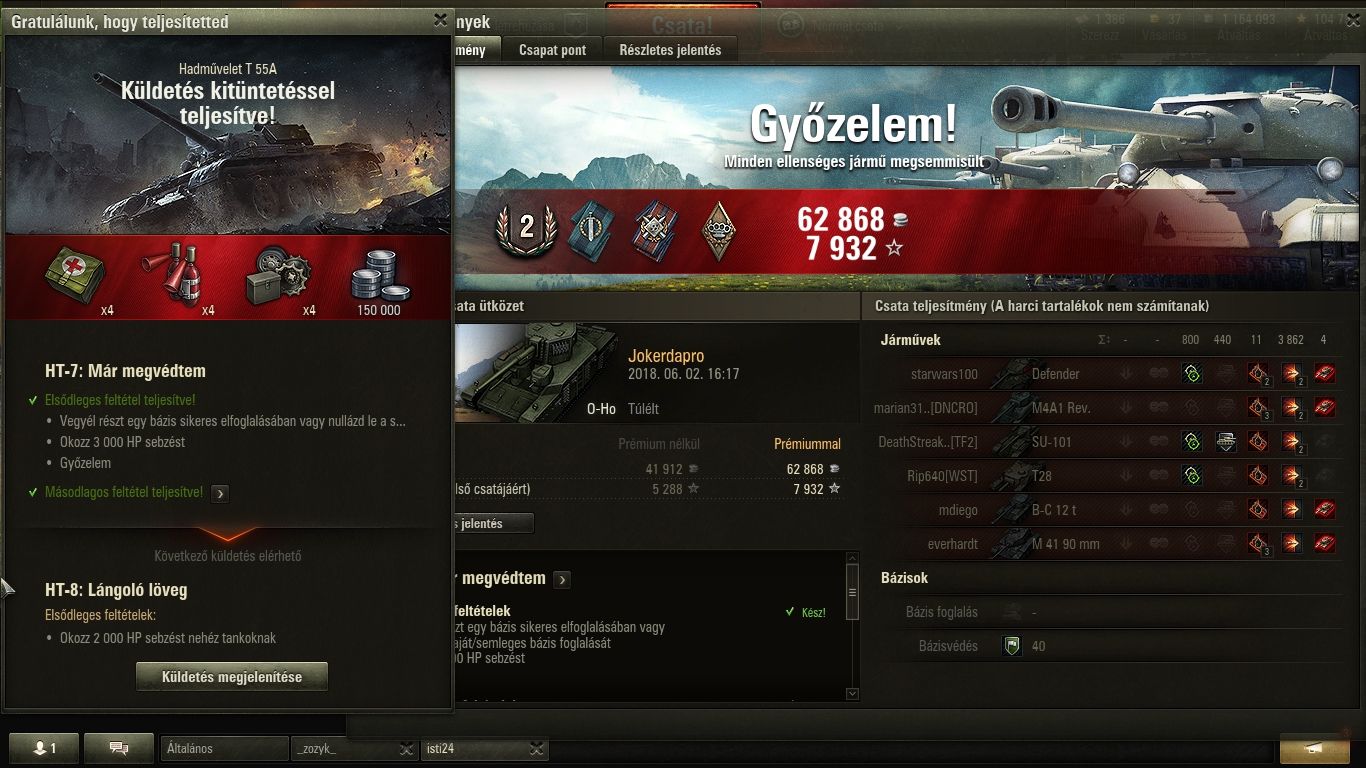Screen dimensions: 1366x768
Task: Open the Részletes jelentés tab
Action: [x=670, y=49]
